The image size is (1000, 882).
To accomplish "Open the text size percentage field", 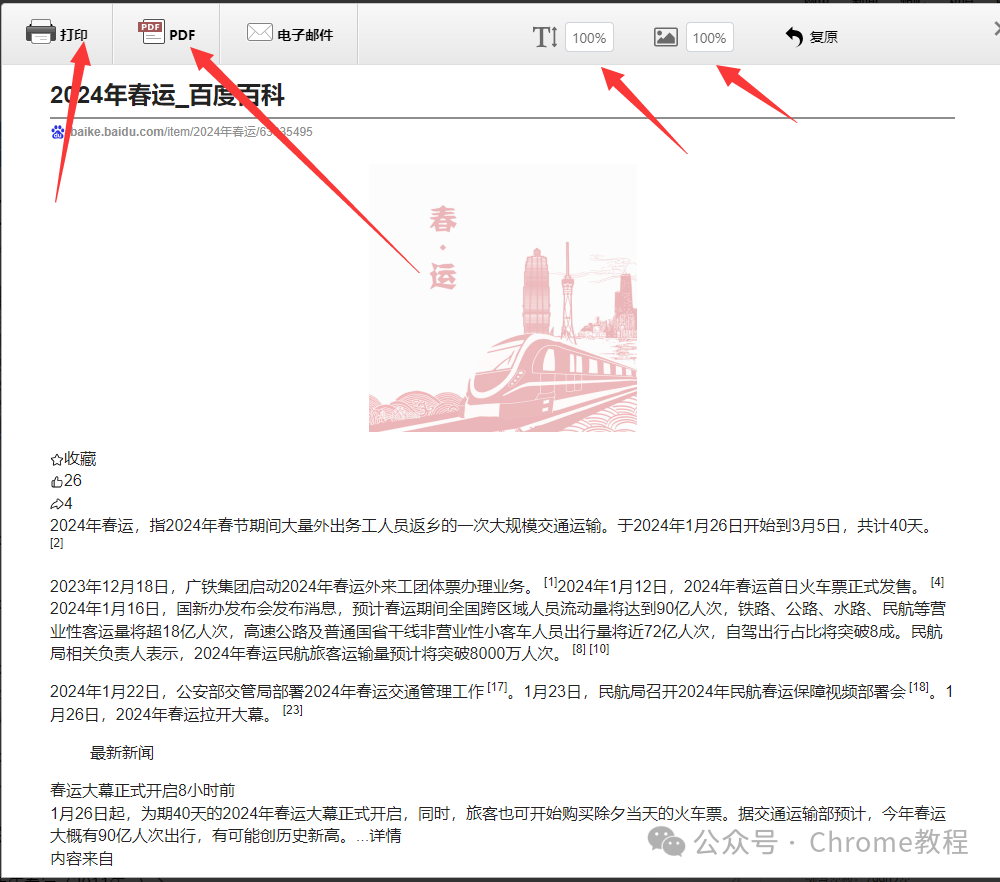I will (589, 38).
